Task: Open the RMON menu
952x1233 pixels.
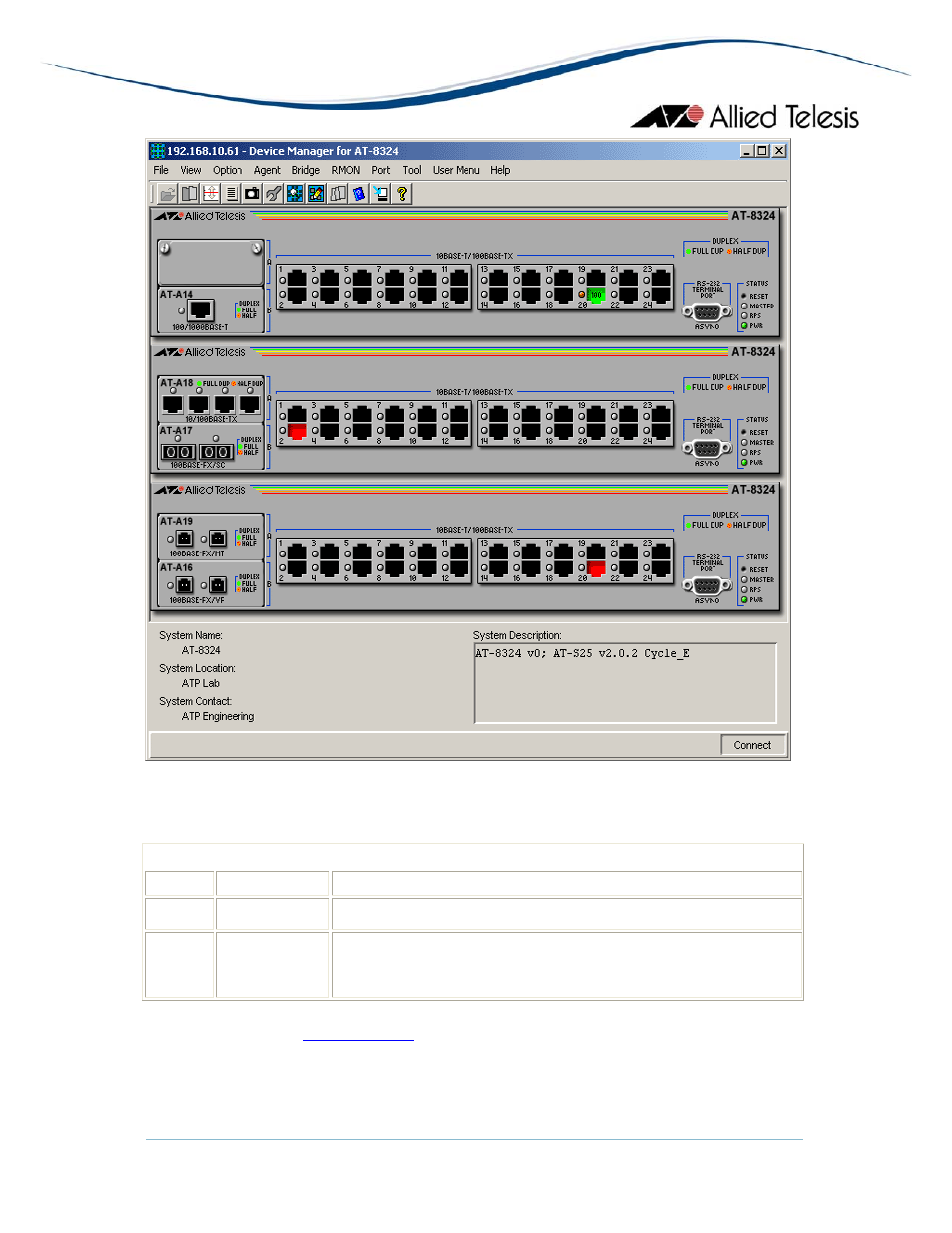Action: point(346,170)
